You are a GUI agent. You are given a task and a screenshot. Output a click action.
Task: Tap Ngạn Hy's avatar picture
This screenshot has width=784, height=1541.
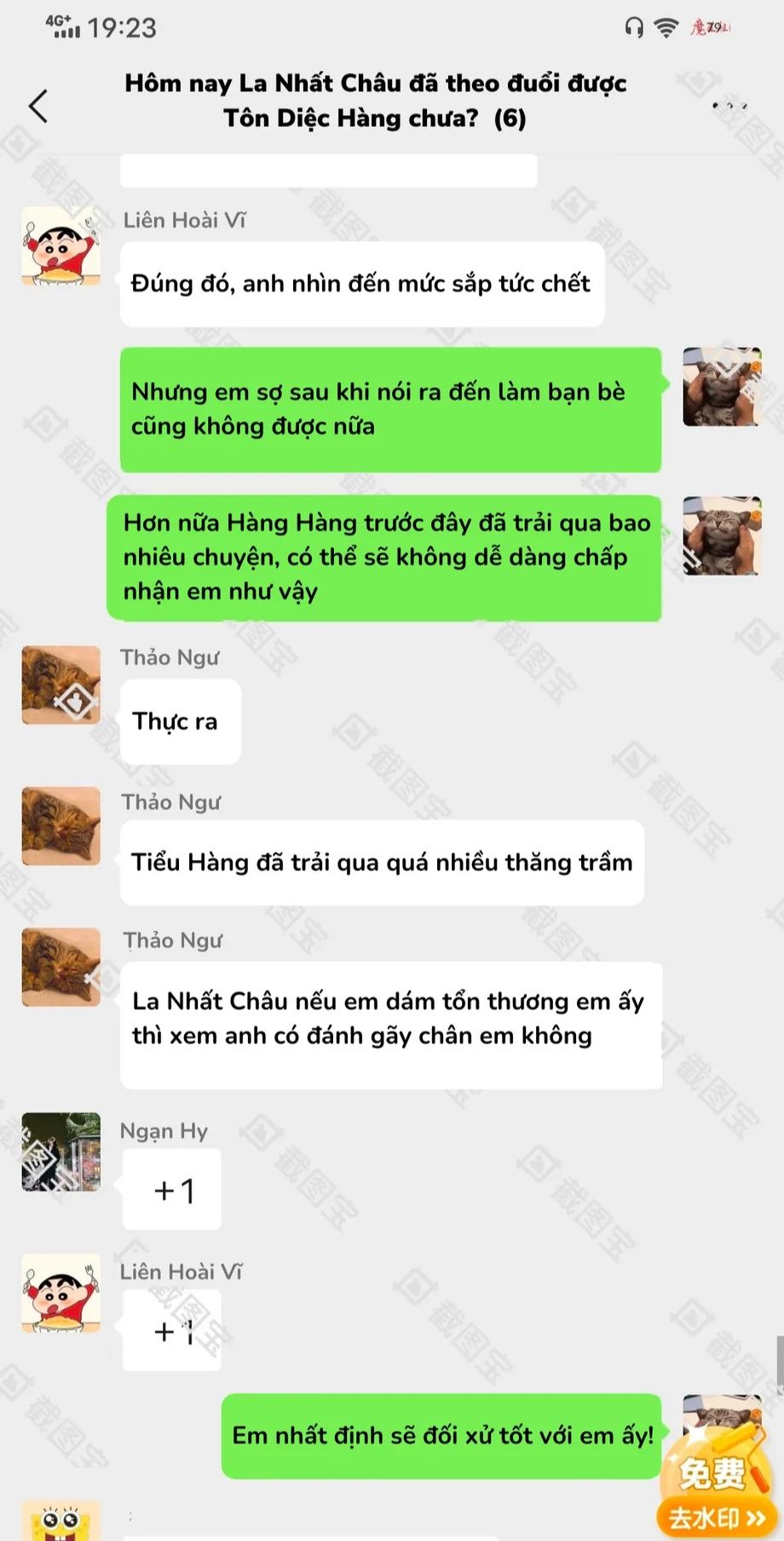(61, 1151)
